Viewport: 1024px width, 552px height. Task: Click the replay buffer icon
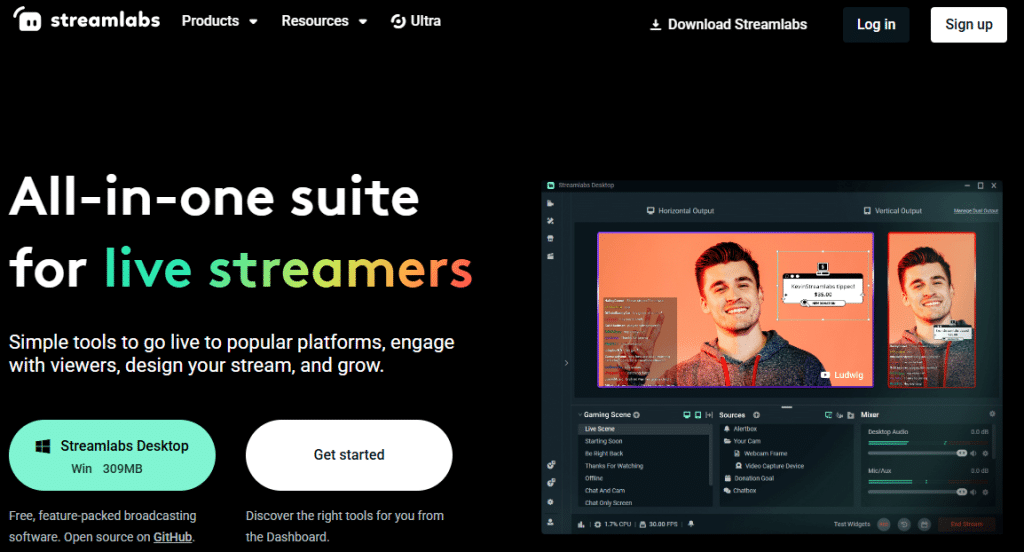pos(904,524)
